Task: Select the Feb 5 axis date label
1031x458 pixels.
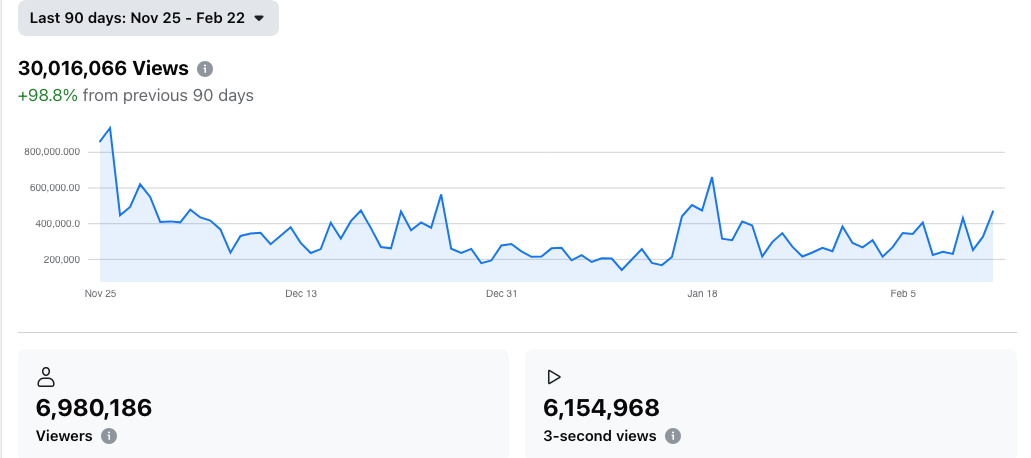Action: pyautogui.click(x=903, y=294)
